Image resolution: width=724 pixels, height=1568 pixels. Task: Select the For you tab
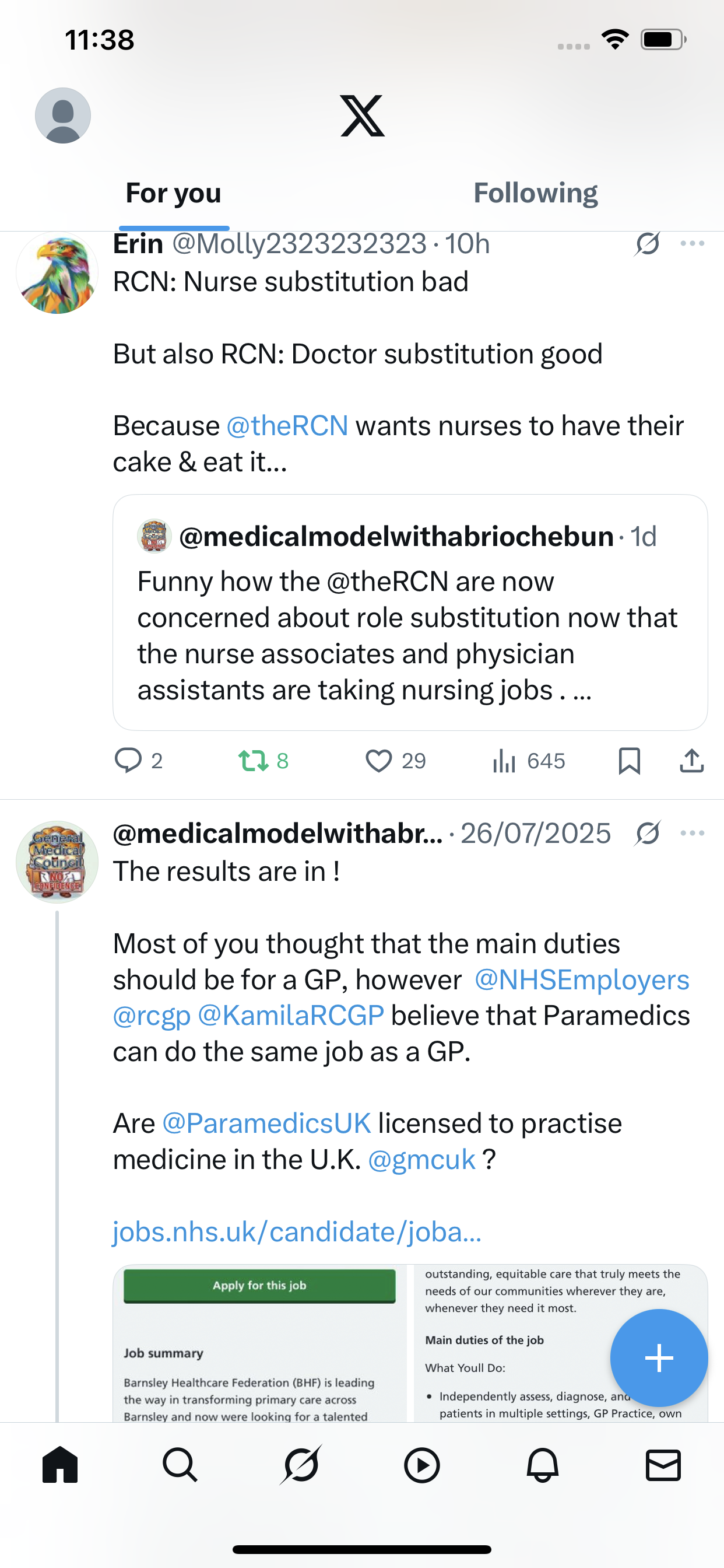[x=173, y=193]
